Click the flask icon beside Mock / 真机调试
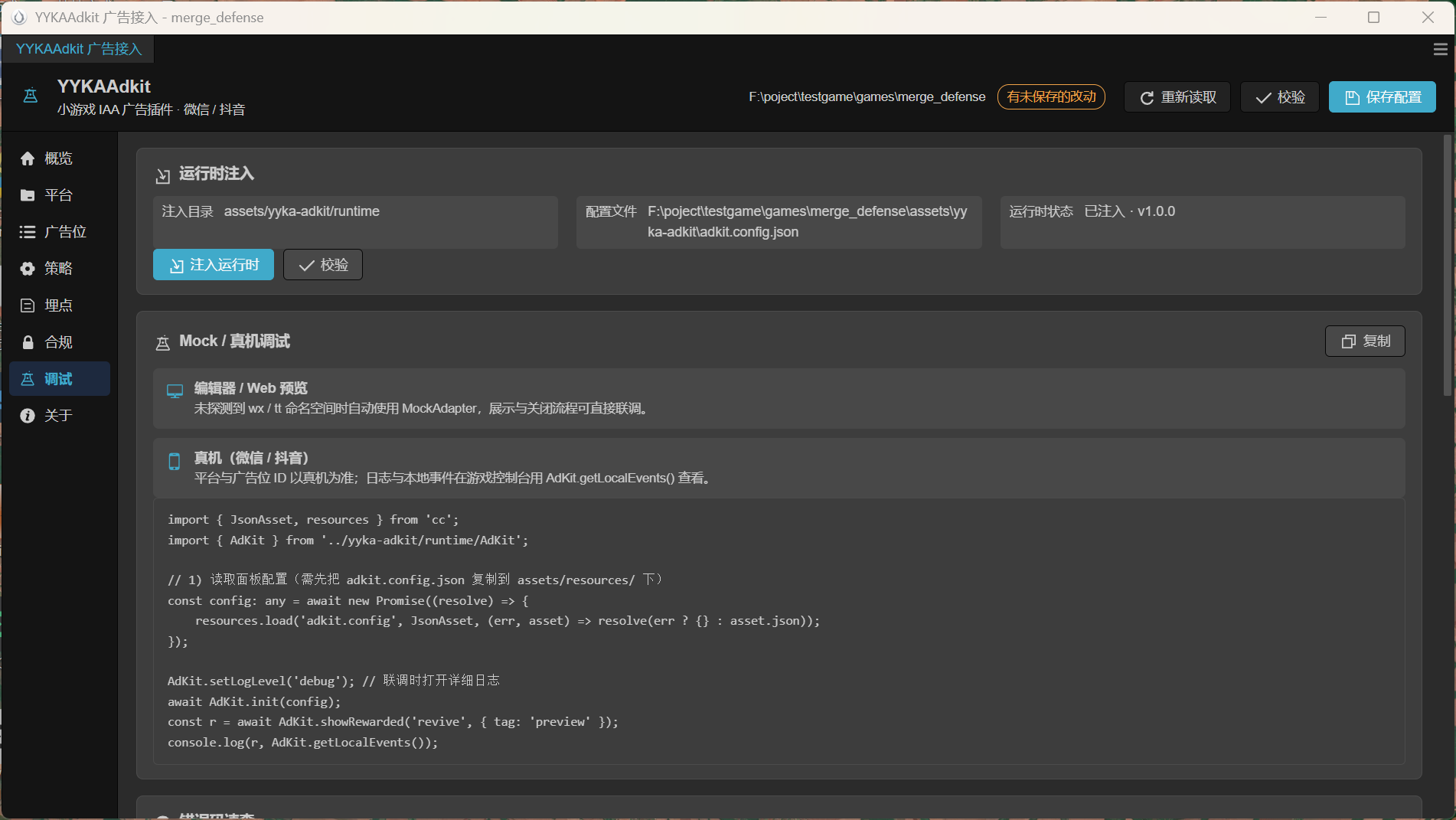The width and height of the screenshot is (1456, 820). click(163, 343)
